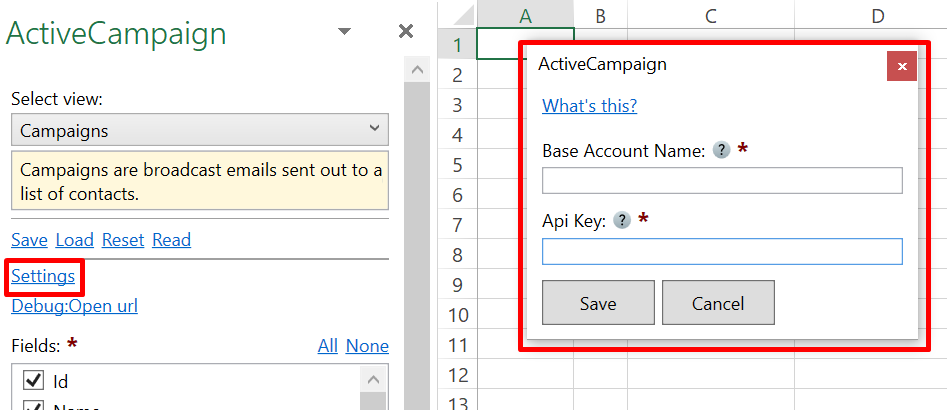The image size is (947, 410).
Task: Click the Cancel button in the dialog
Action: (718, 303)
